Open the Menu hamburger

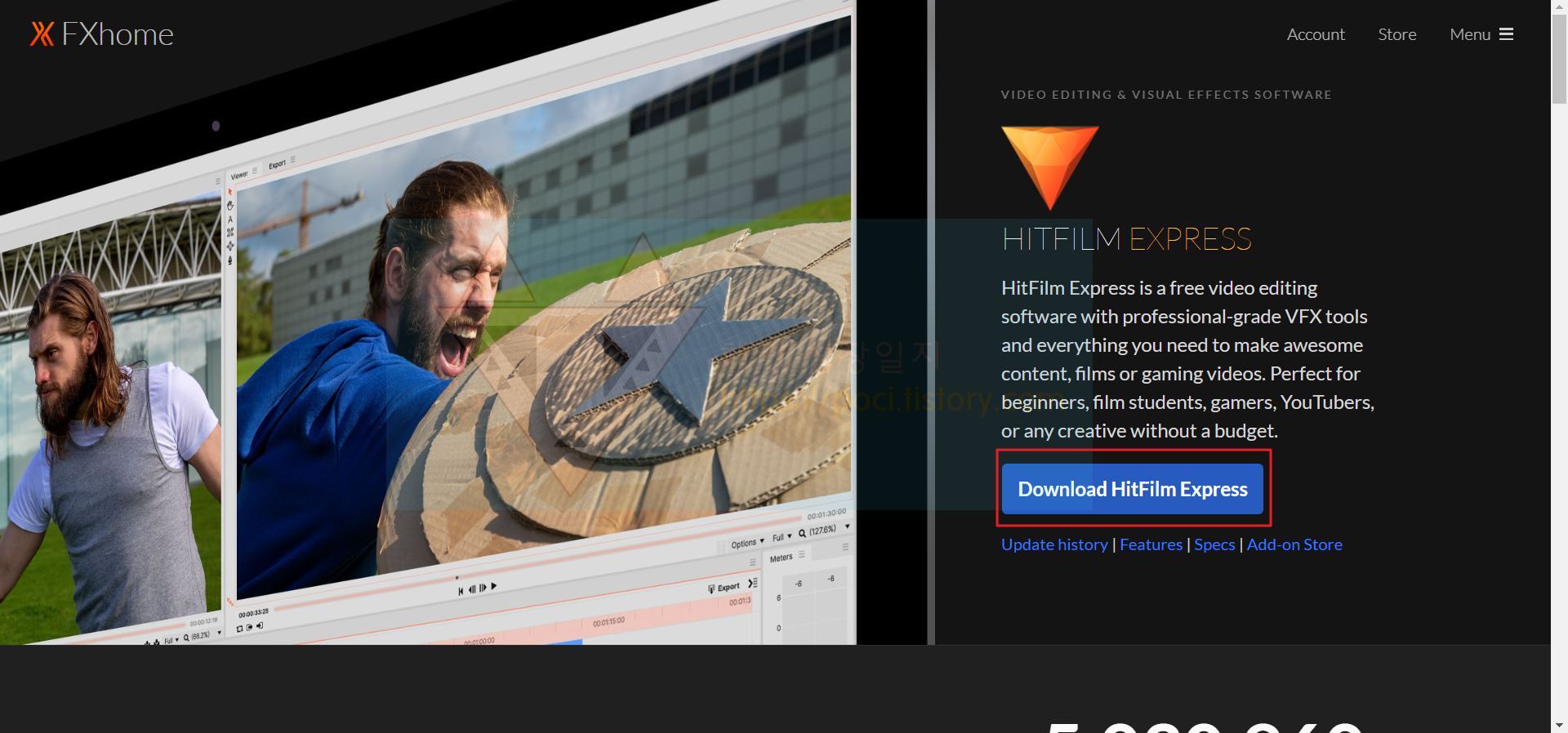[x=1481, y=34]
